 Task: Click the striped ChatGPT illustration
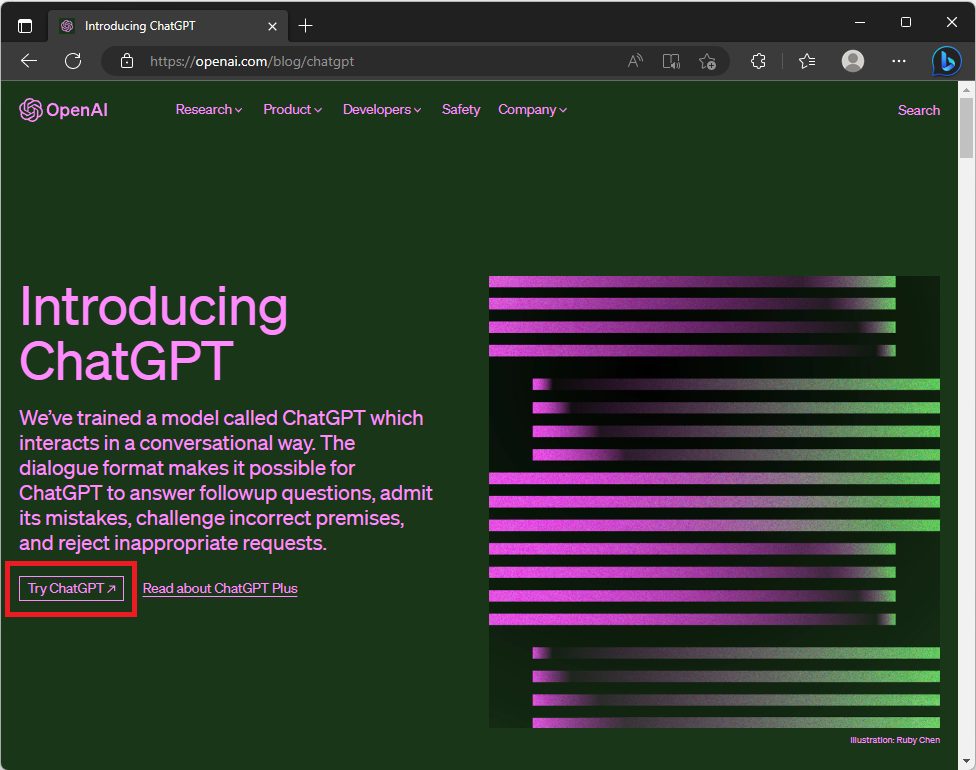tap(714, 502)
